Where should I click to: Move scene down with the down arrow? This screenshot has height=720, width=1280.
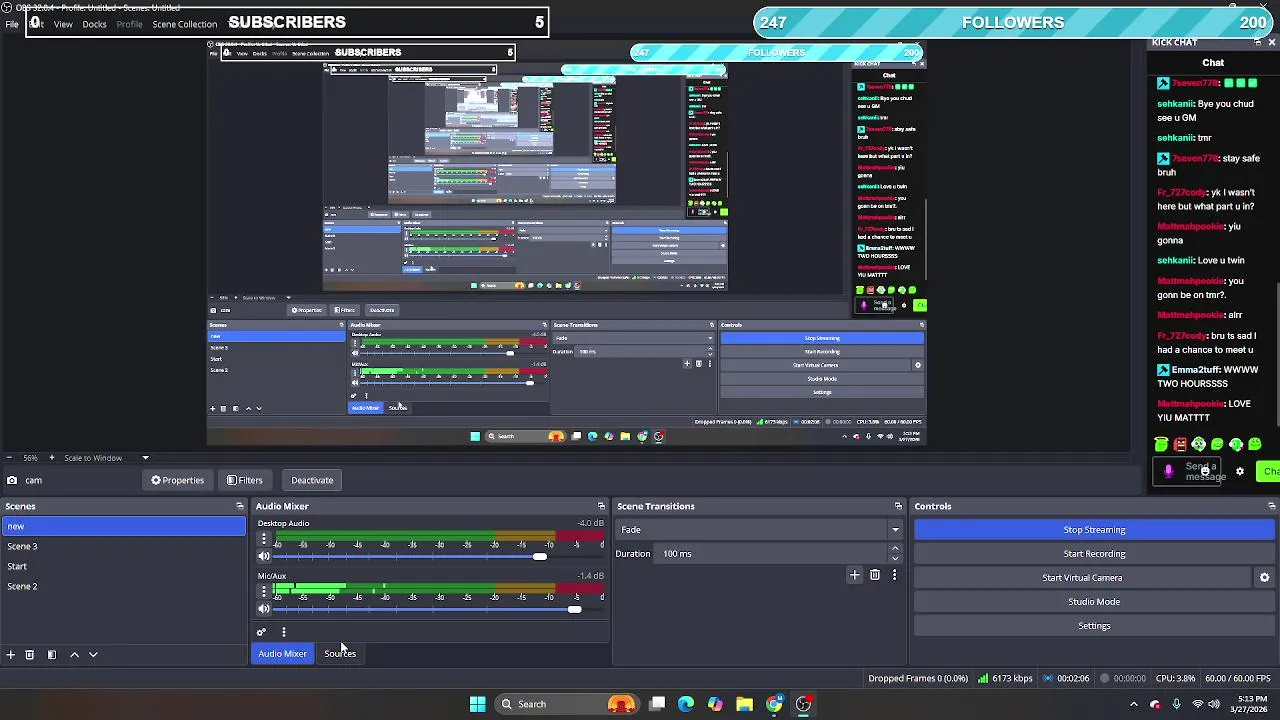coord(93,655)
